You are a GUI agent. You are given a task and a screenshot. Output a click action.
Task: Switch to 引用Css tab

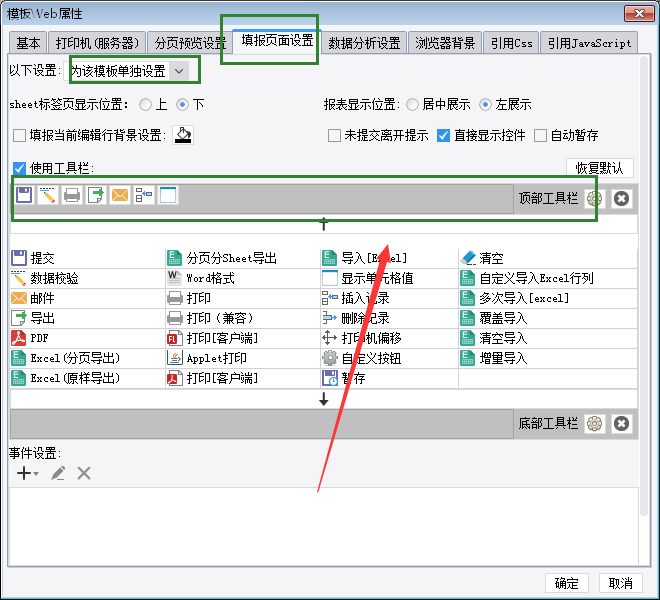[x=511, y=43]
